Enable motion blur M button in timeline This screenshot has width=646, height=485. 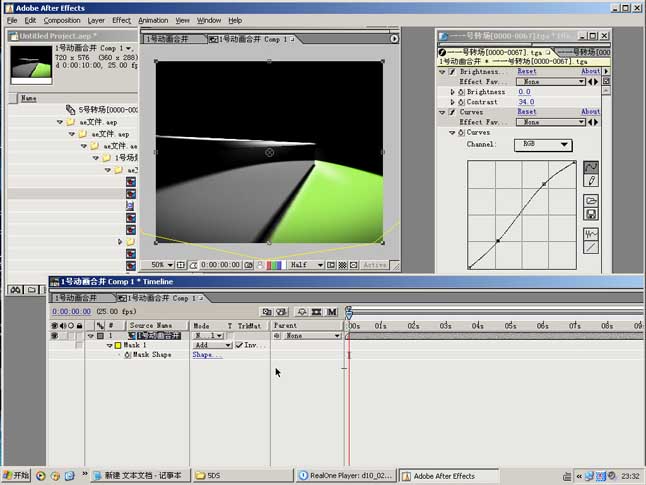tap(332, 312)
